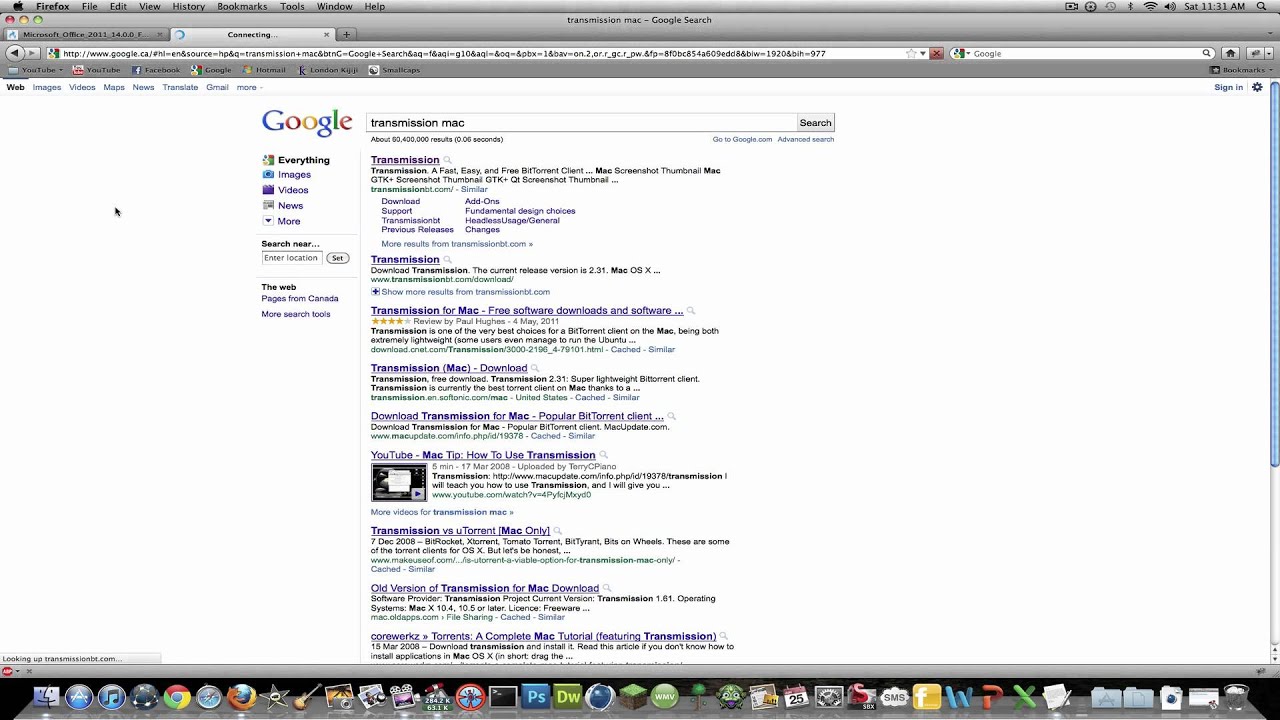The width and height of the screenshot is (1280, 720).
Task: Click Images in the left sidebar
Action: 294,175
